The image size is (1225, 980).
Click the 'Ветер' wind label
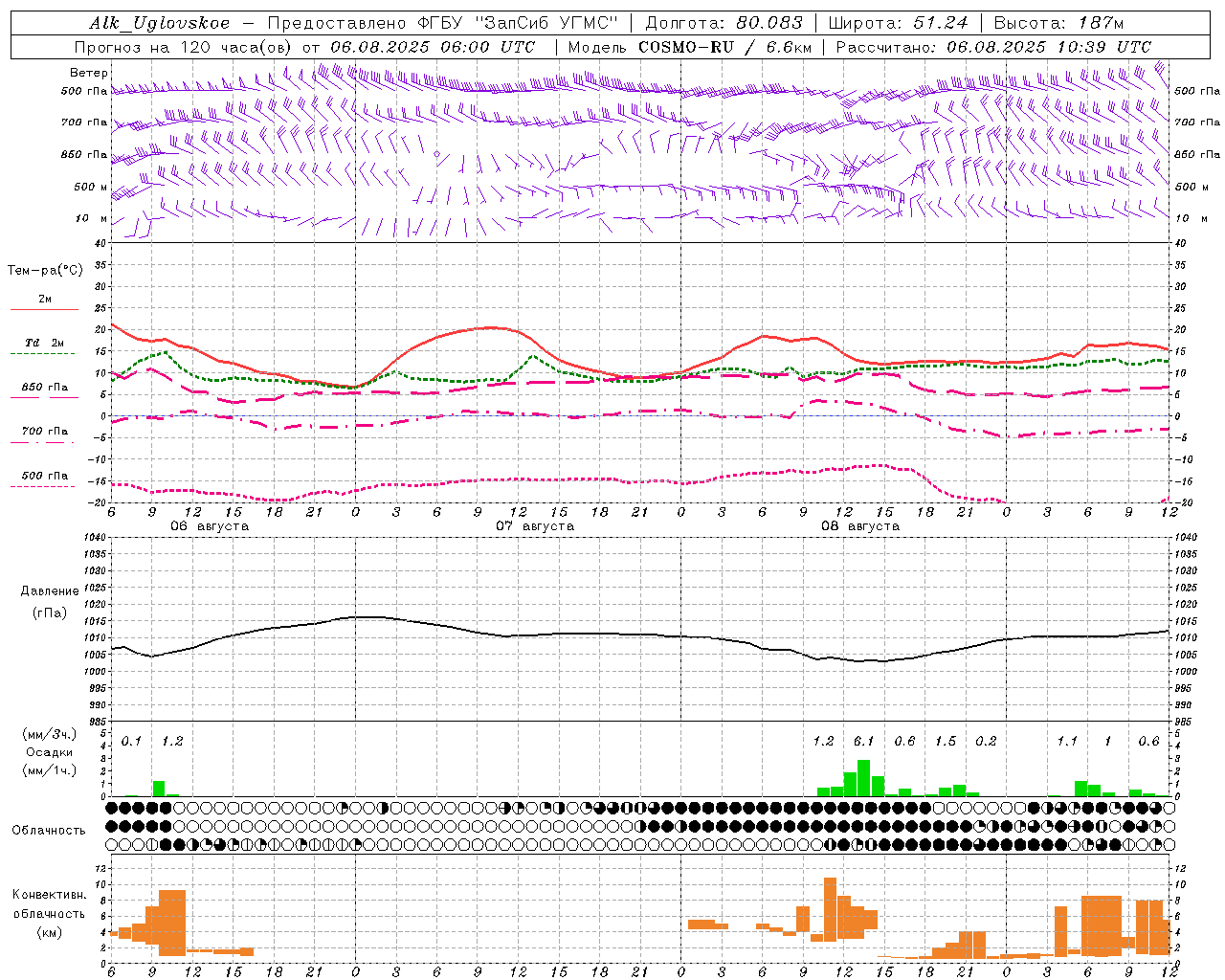89,73
